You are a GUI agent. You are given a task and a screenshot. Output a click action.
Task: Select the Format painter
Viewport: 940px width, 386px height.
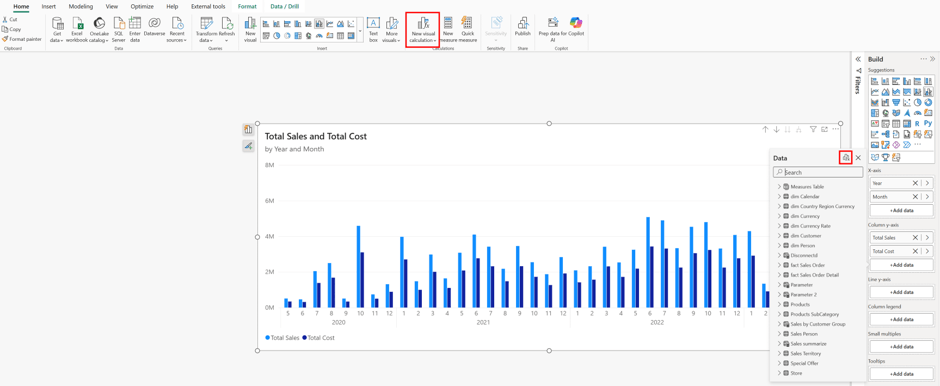(22, 39)
